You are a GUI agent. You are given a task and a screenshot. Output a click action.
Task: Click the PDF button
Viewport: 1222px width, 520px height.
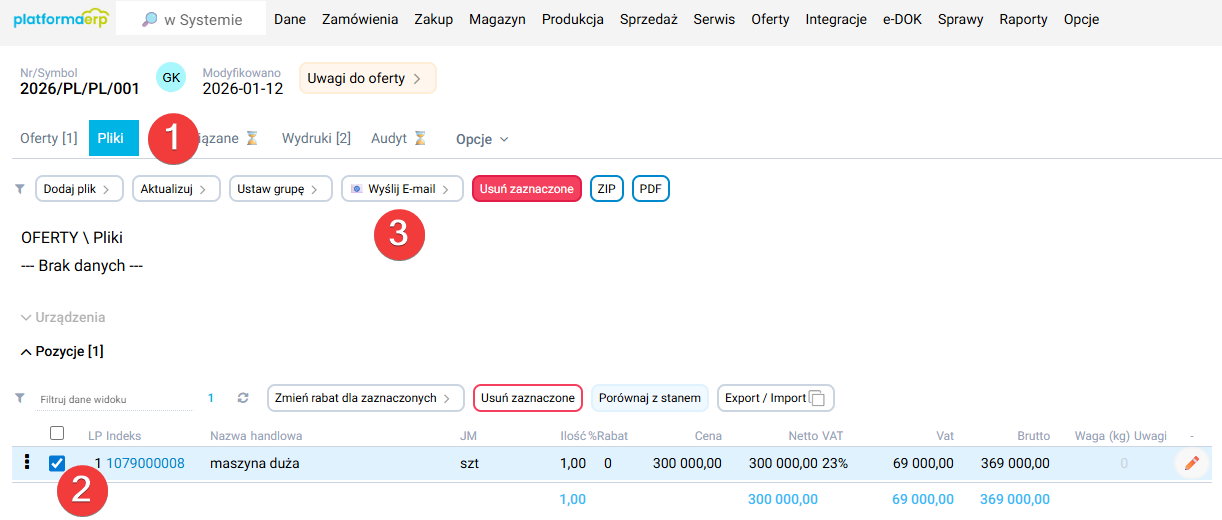[x=651, y=188]
